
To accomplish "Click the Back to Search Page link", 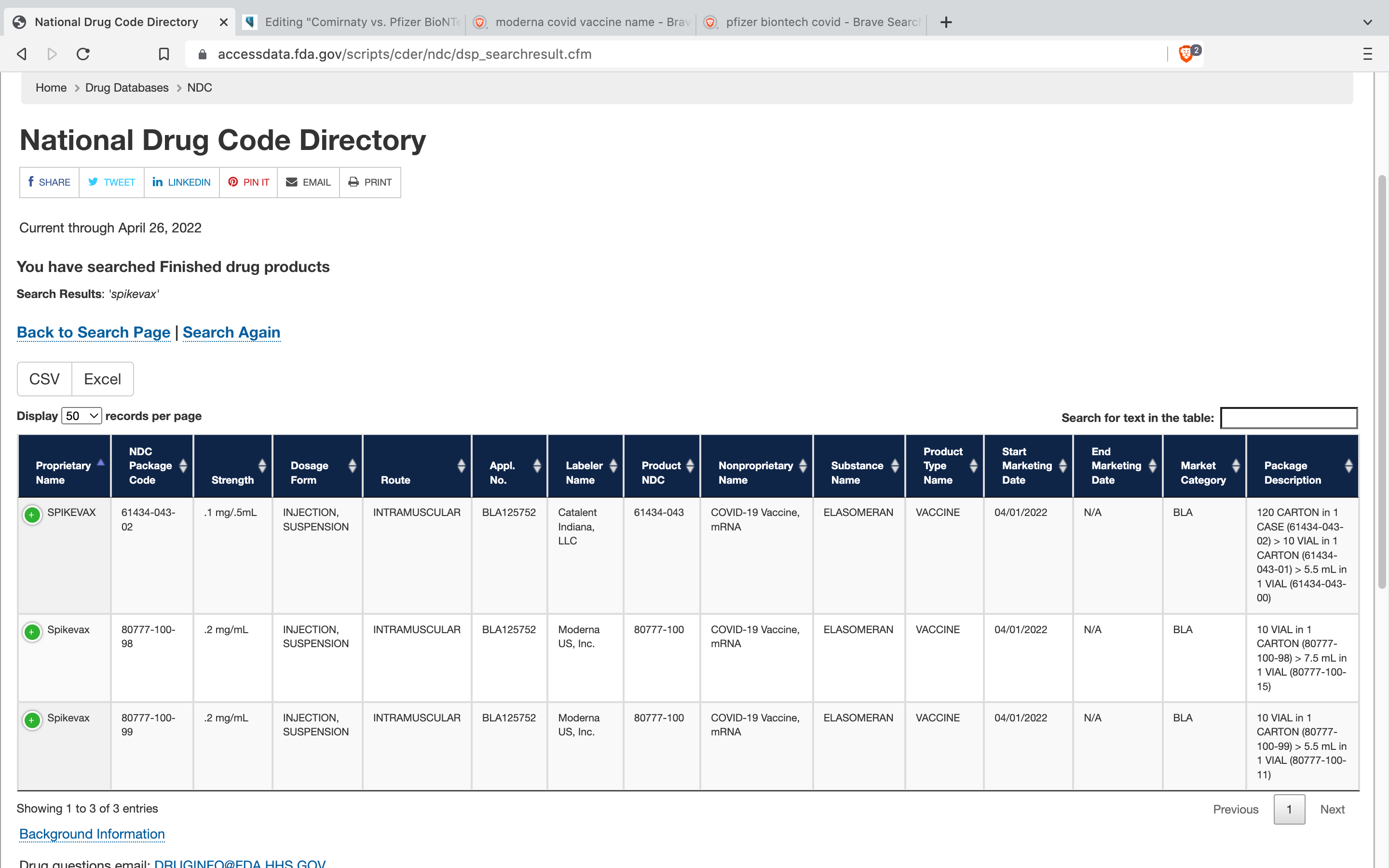I will pyautogui.click(x=94, y=332).
